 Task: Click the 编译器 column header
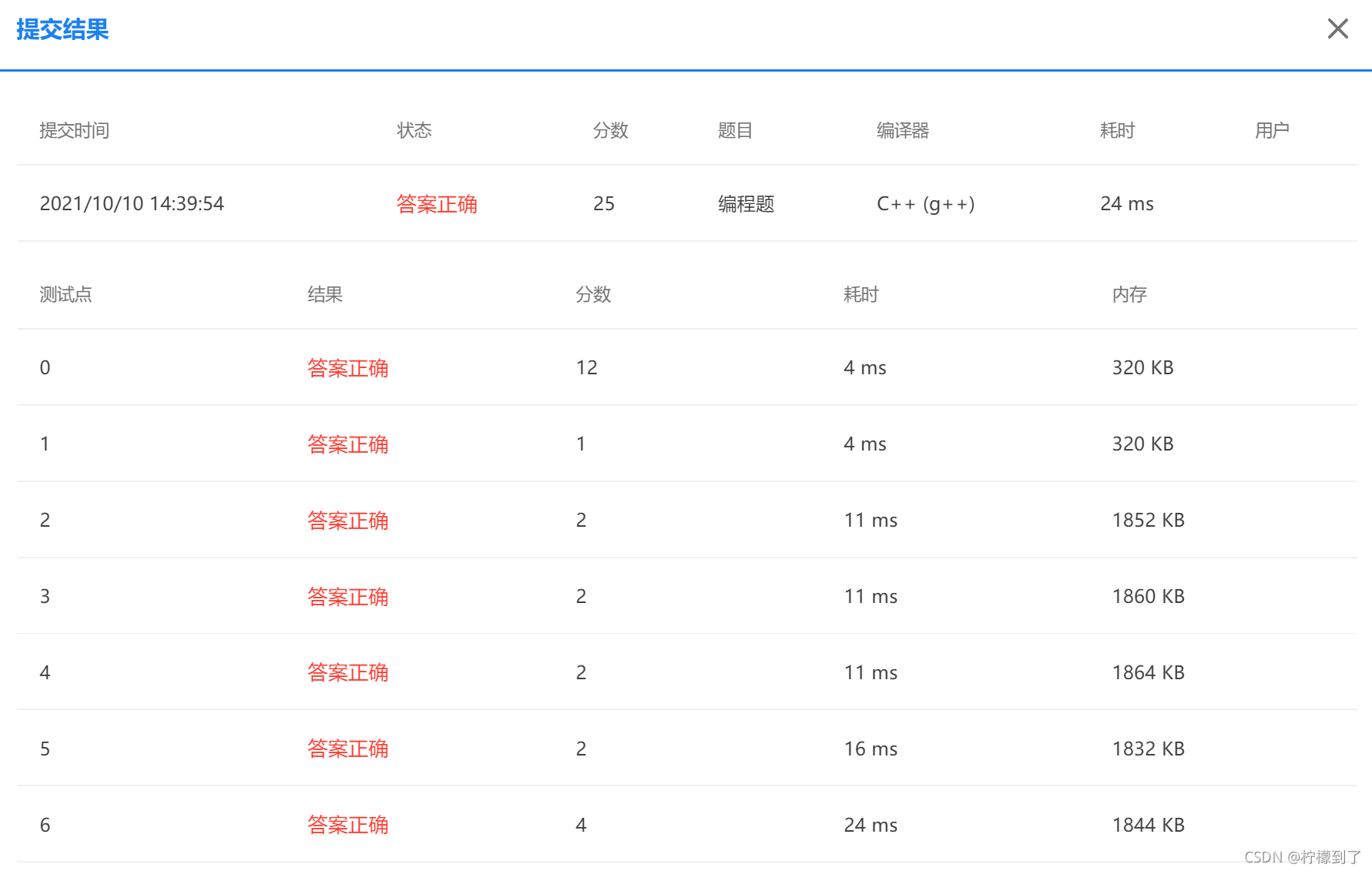(x=903, y=131)
